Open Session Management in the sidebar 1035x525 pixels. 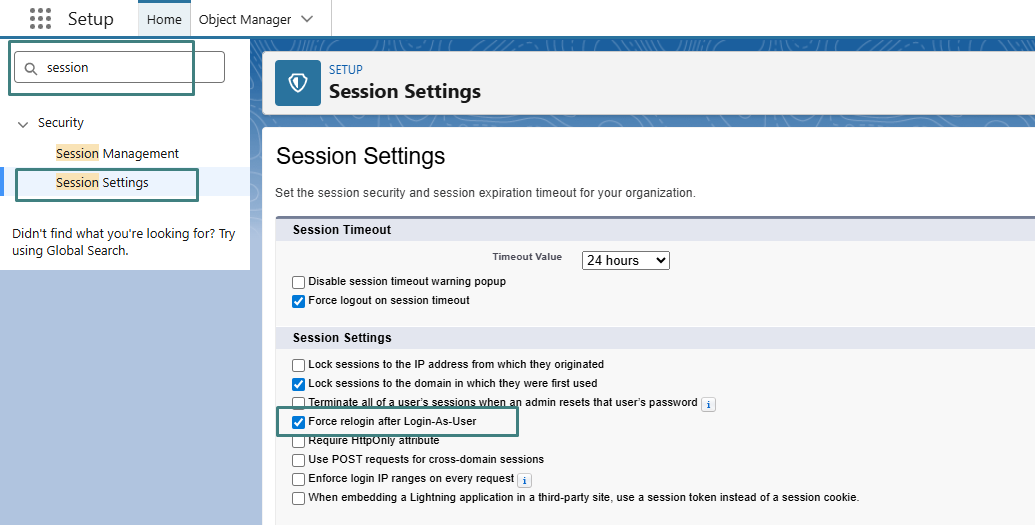[x=117, y=154]
